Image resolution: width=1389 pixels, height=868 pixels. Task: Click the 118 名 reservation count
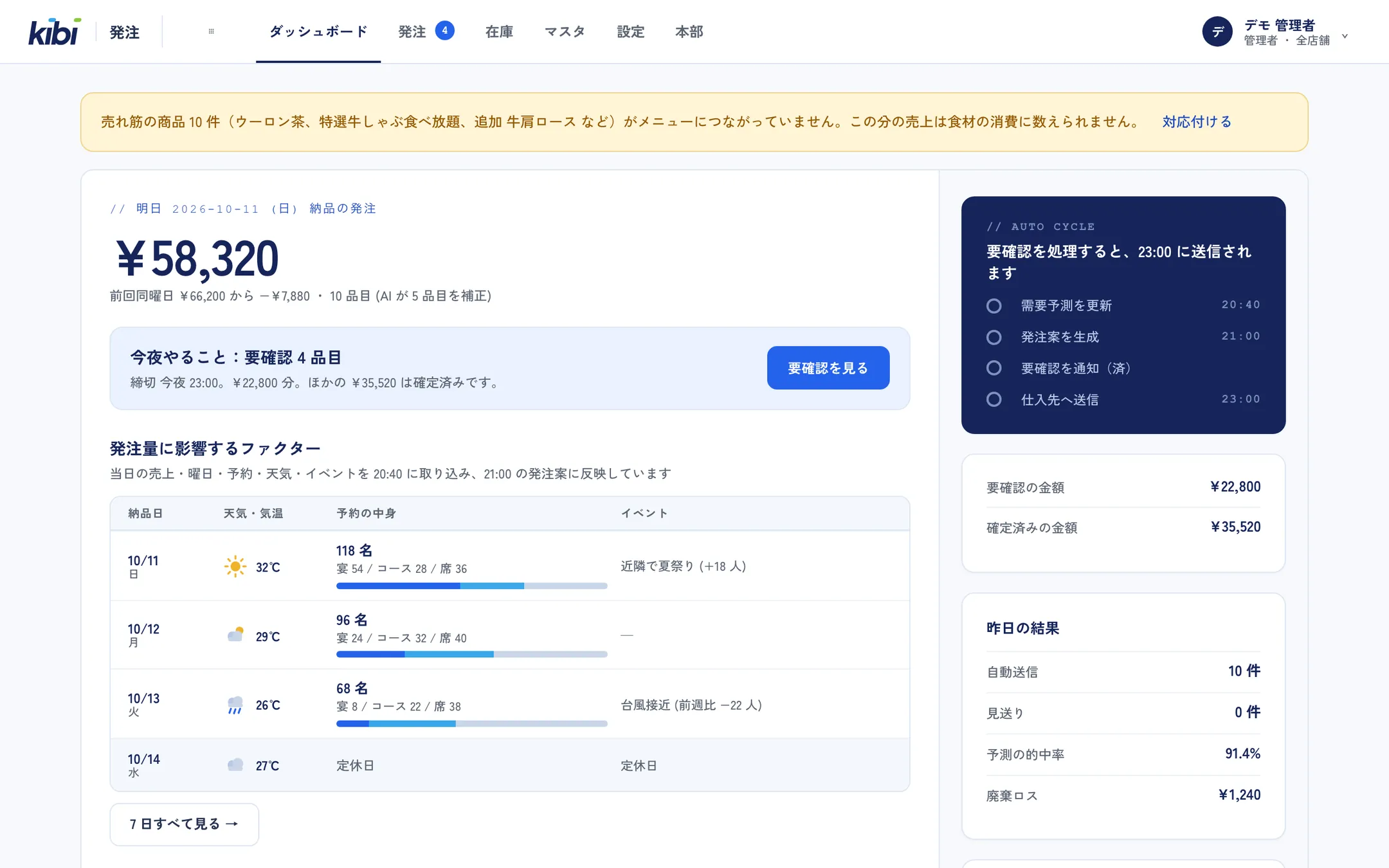pos(354,550)
